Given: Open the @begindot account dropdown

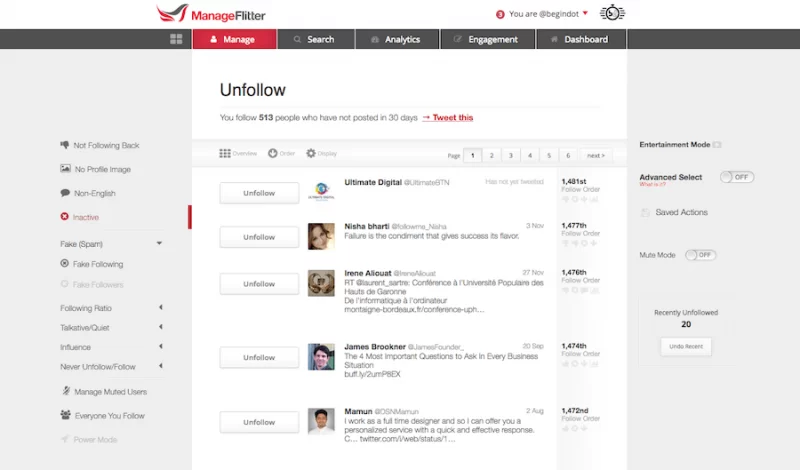Looking at the screenshot, I should point(548,14).
